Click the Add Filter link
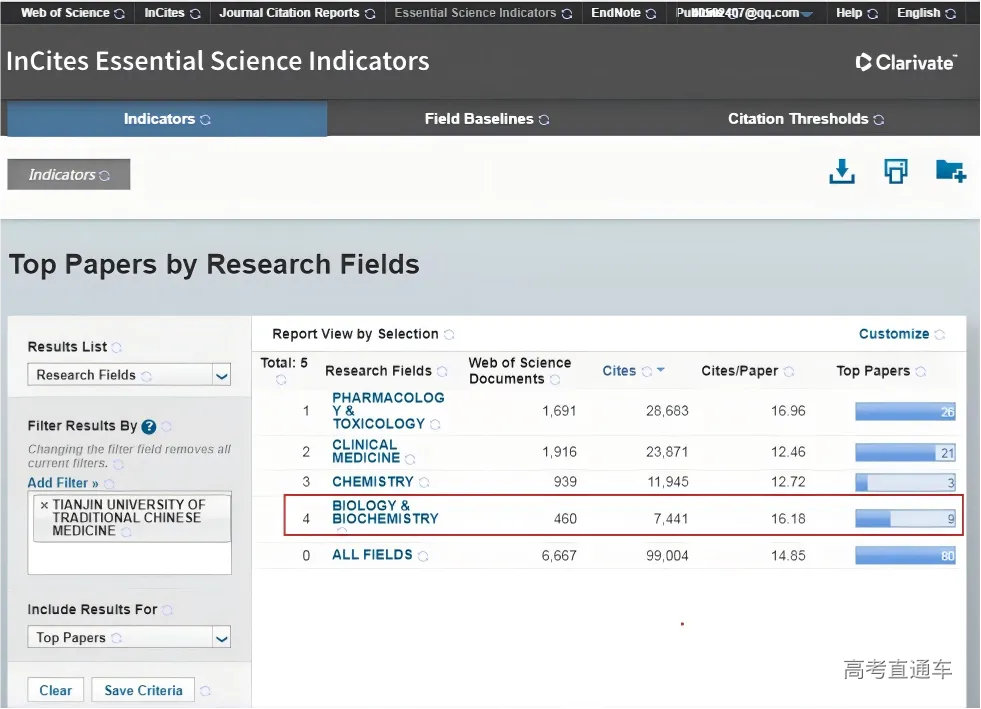This screenshot has height=709, width=981. coord(63,483)
